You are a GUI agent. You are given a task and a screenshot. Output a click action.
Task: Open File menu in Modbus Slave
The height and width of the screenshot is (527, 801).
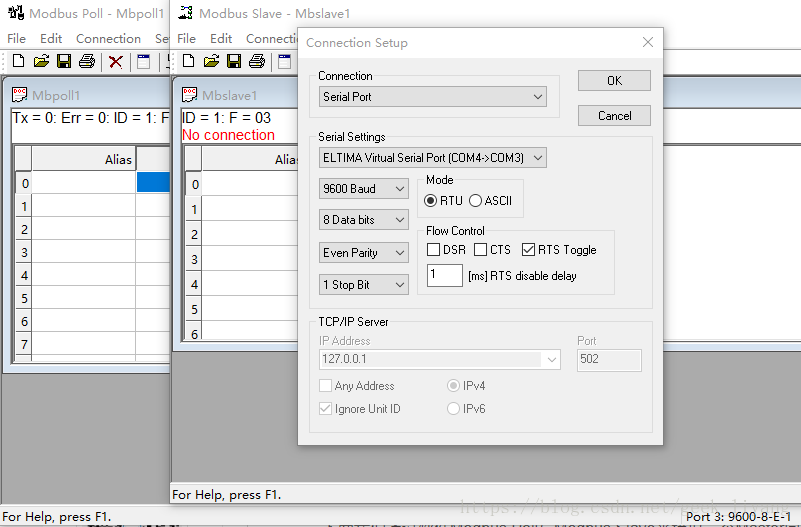(x=186, y=38)
